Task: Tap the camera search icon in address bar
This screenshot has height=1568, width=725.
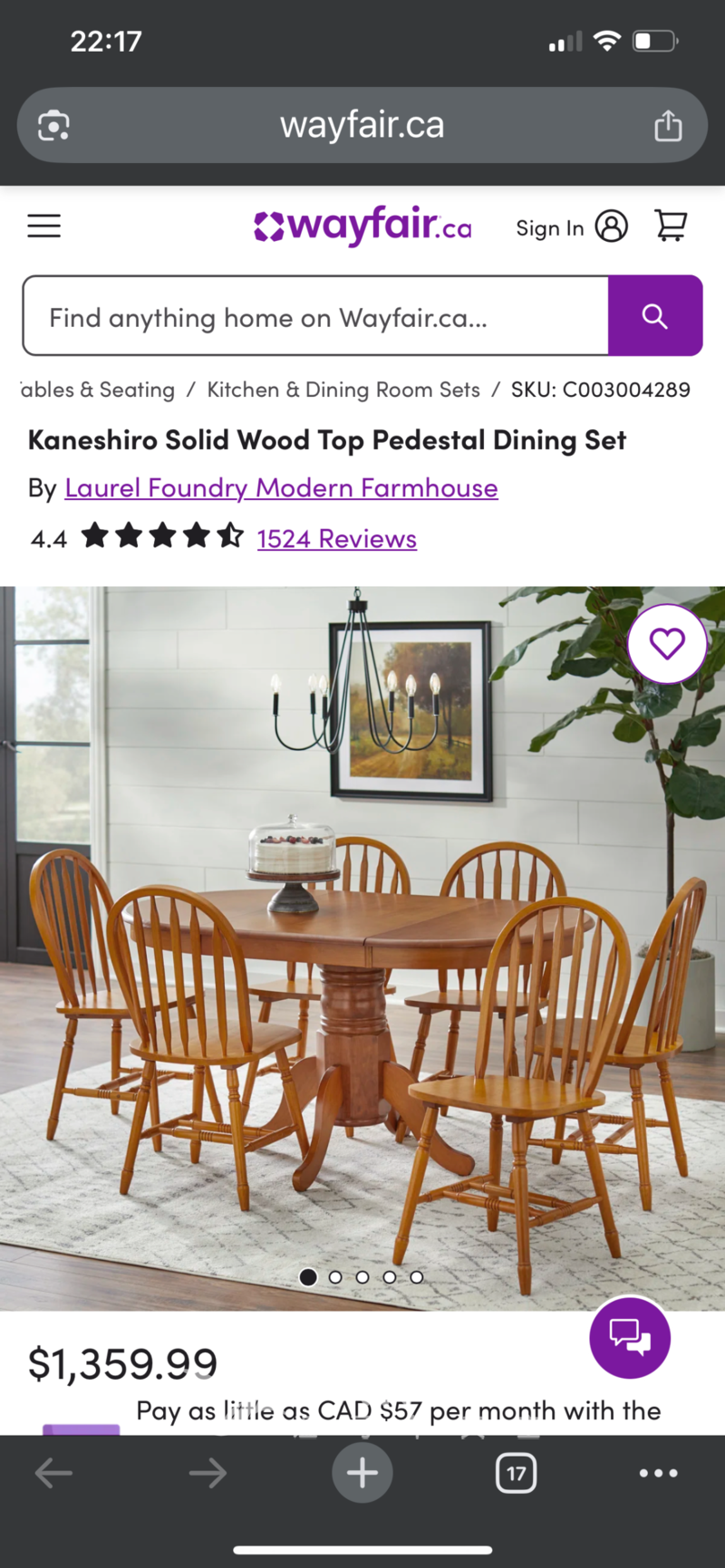Action: (53, 125)
